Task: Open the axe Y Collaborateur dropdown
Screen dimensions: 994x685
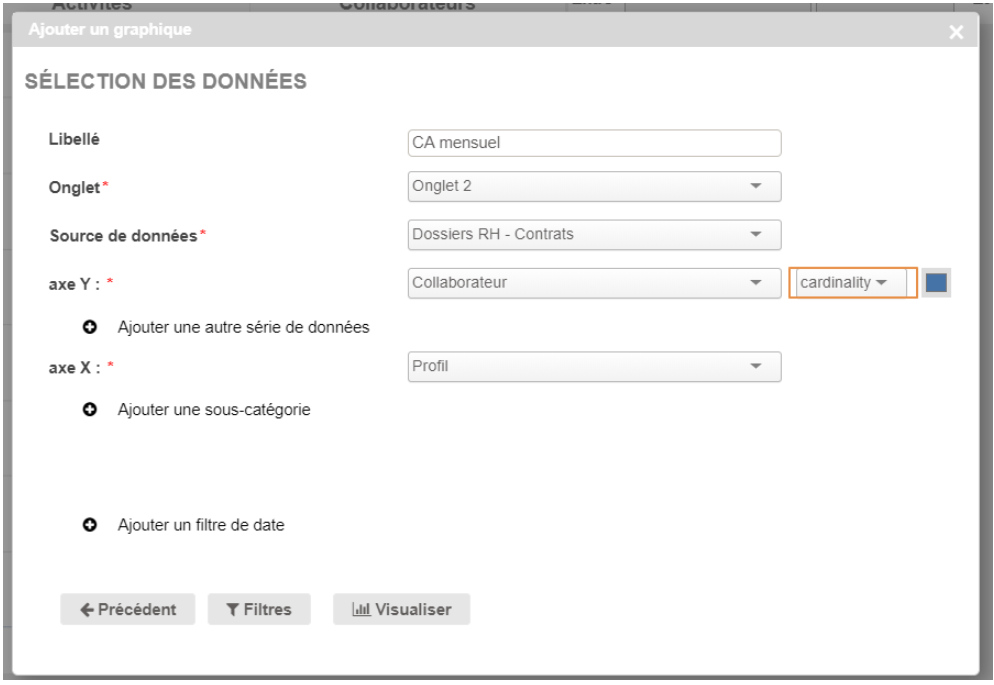Action: (x=594, y=283)
